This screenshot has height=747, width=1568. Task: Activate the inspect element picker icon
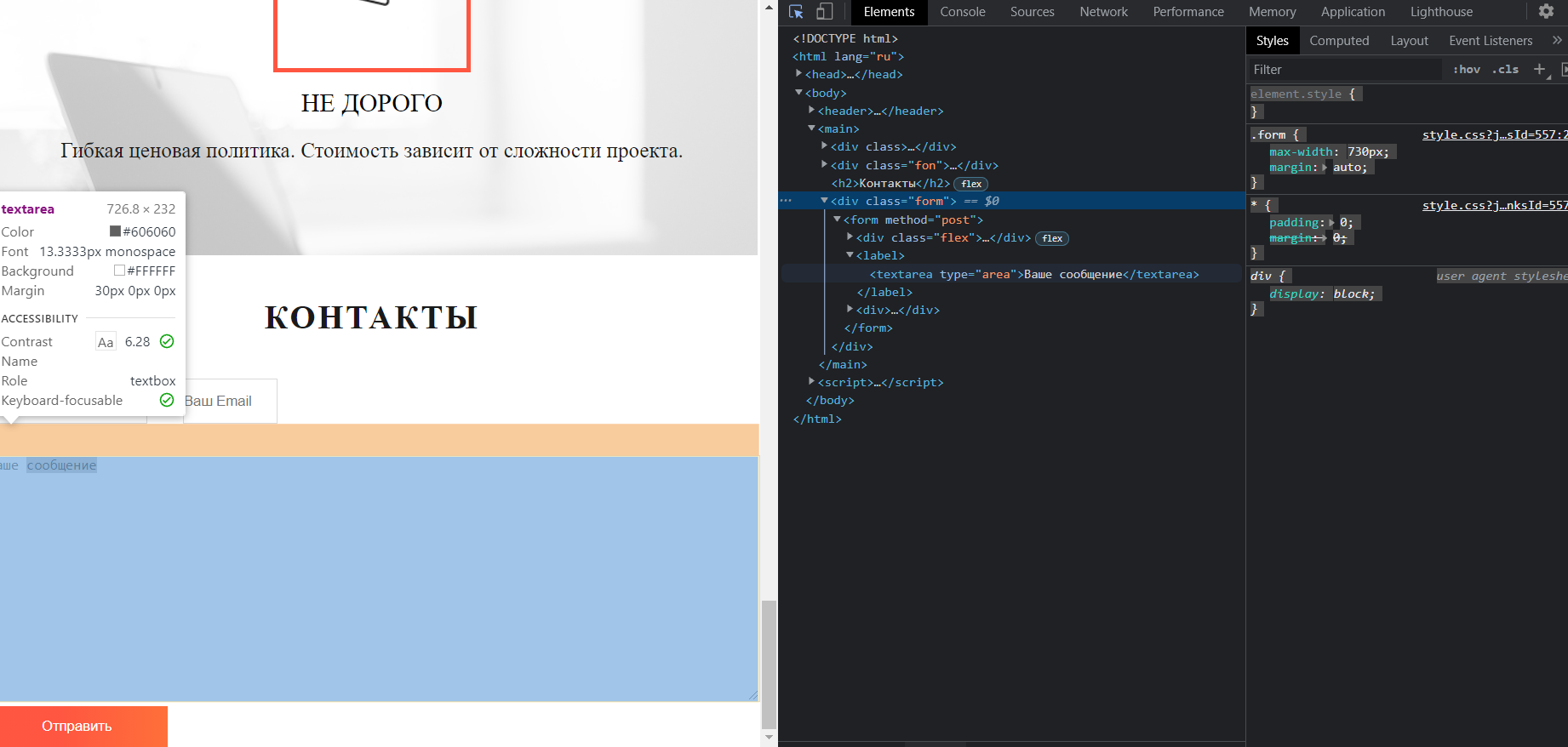pyautogui.click(x=797, y=12)
